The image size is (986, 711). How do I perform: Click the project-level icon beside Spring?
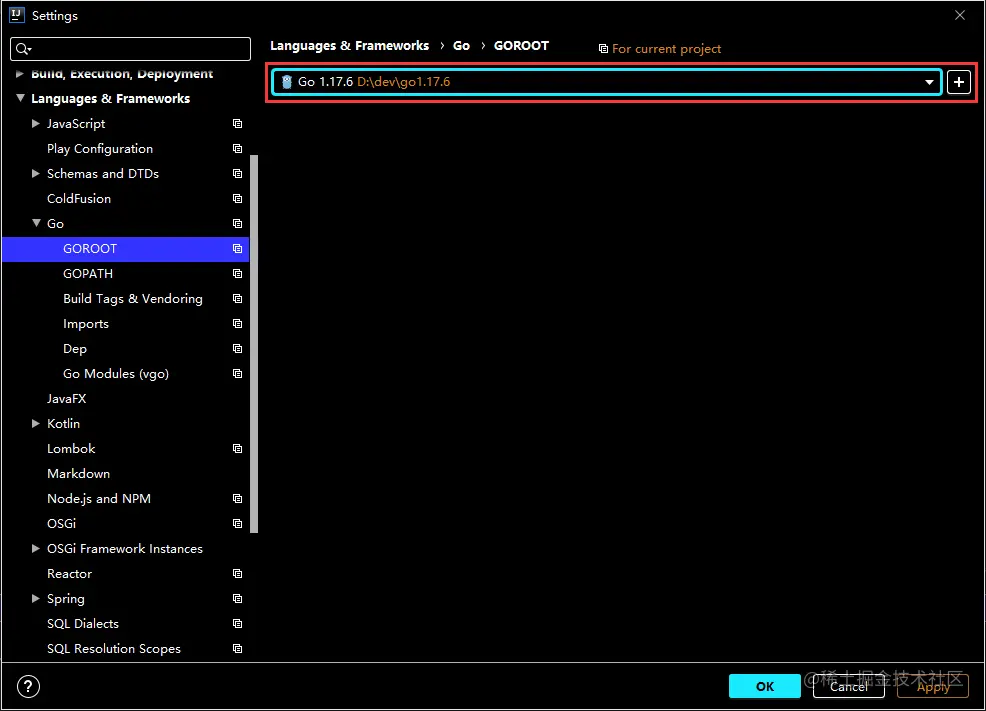(x=237, y=598)
